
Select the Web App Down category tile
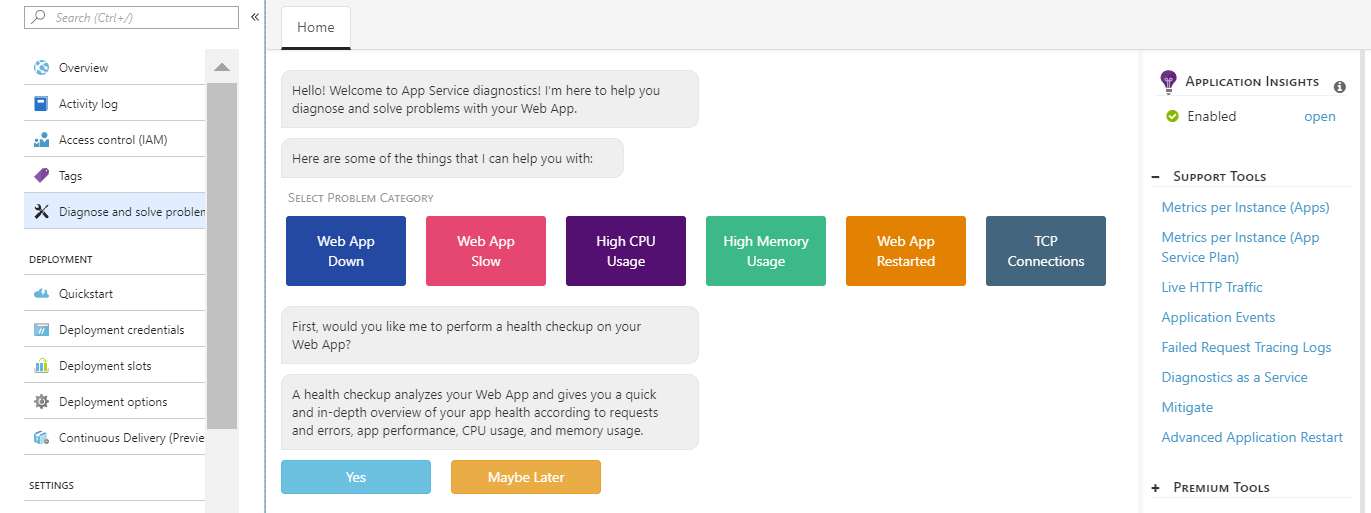[x=346, y=251]
